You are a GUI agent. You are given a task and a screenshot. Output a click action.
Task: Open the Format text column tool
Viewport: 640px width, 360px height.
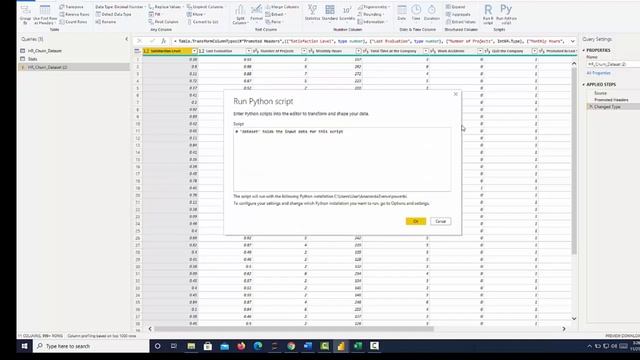pyautogui.click(x=256, y=13)
